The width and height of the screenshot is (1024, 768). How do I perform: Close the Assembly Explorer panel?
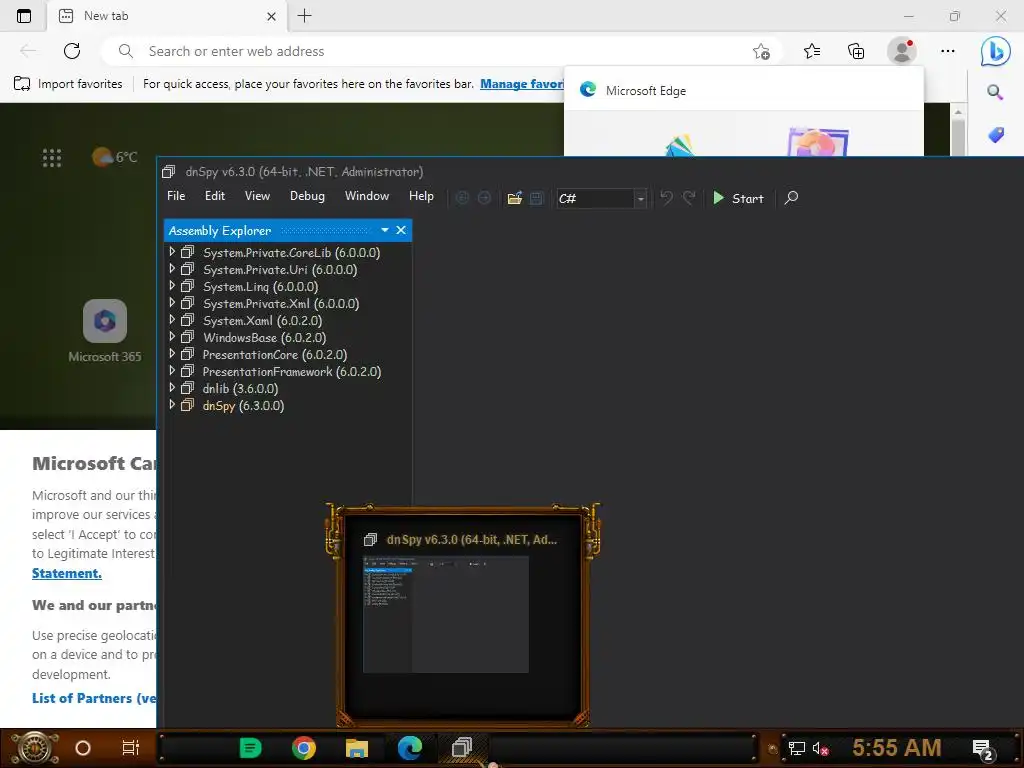(x=401, y=230)
